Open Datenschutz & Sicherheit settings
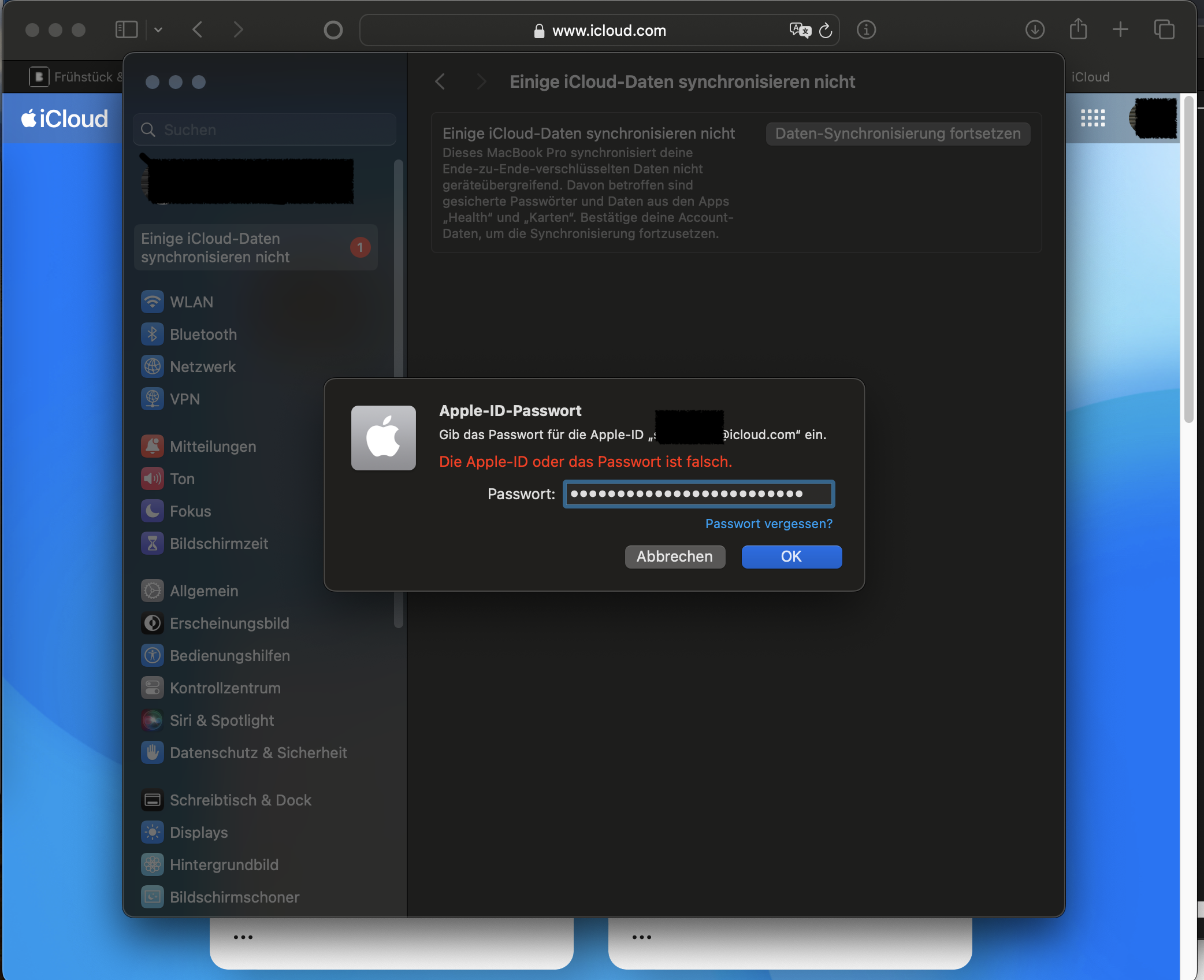The width and height of the screenshot is (1204, 980). 258,753
